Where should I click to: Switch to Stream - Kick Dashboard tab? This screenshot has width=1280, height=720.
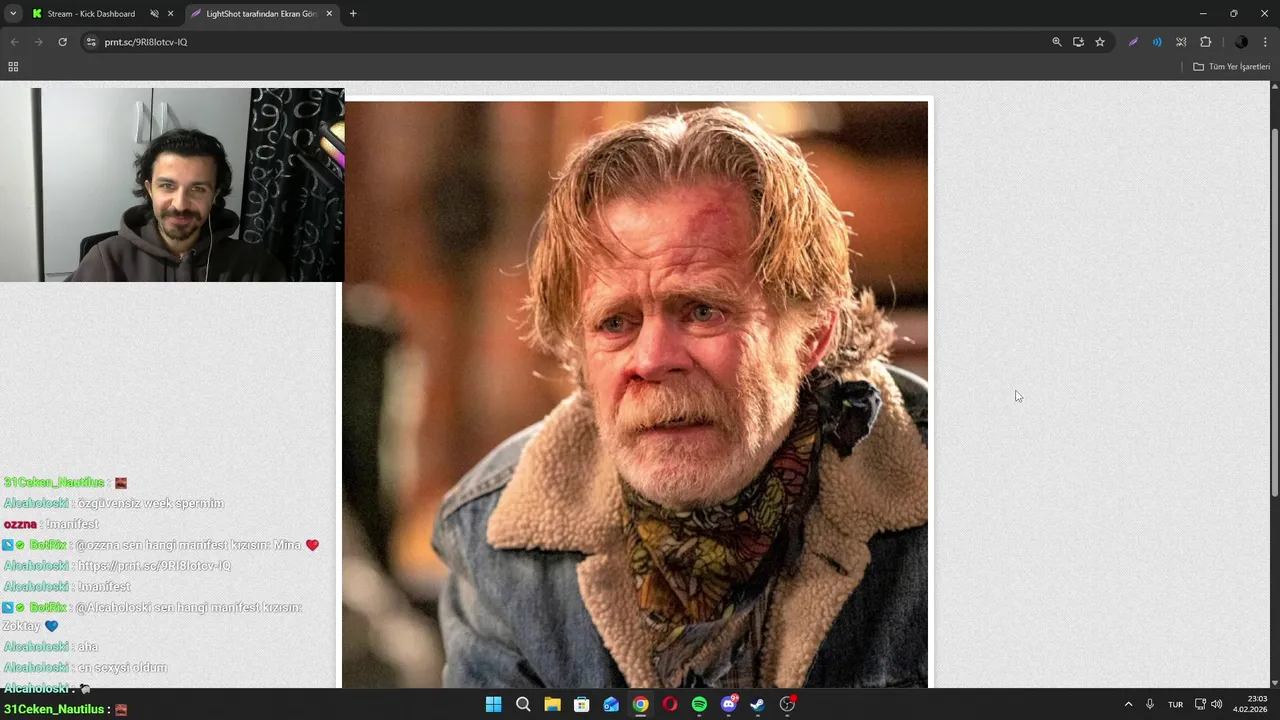click(90, 14)
